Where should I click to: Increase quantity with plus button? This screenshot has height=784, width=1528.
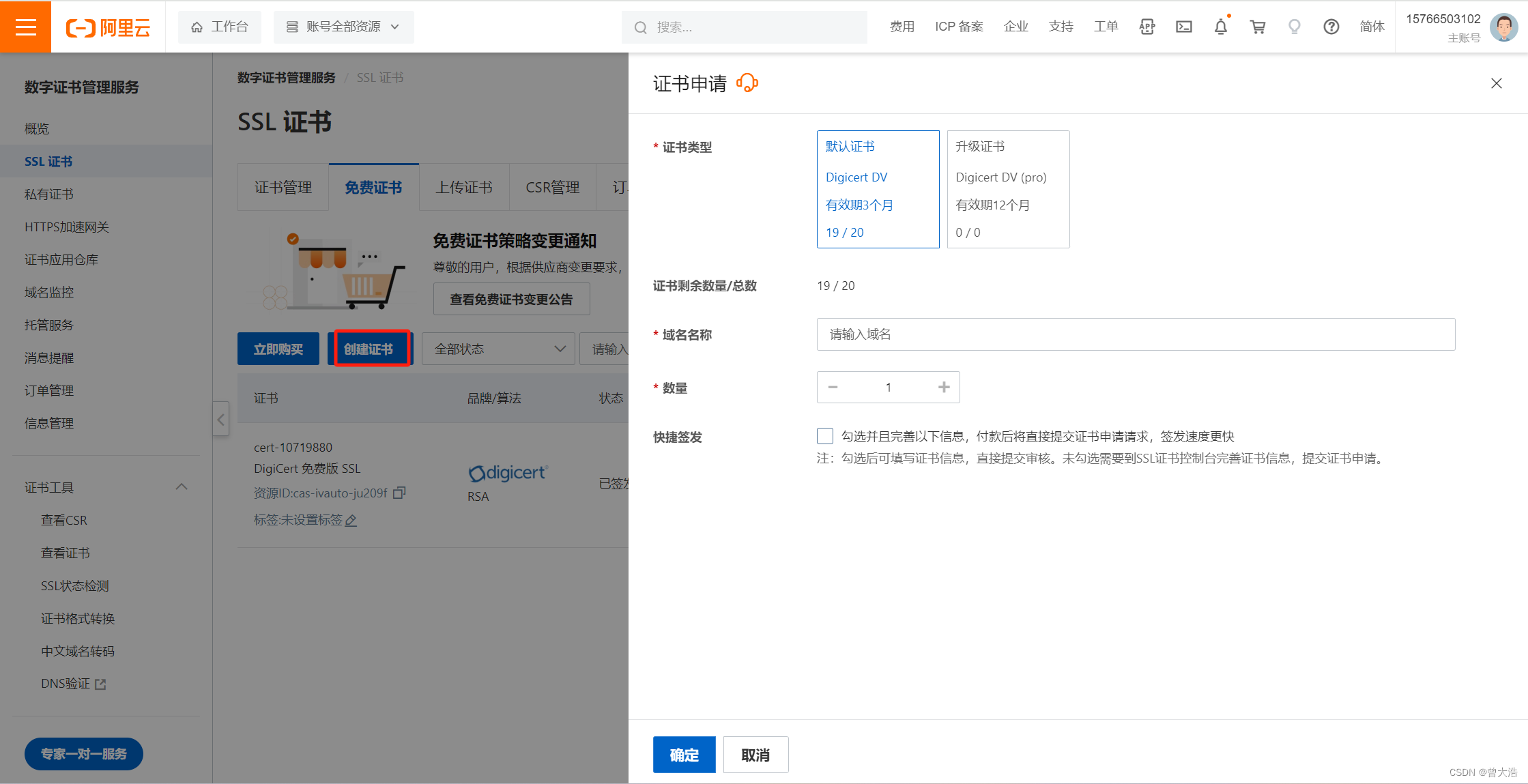944,388
